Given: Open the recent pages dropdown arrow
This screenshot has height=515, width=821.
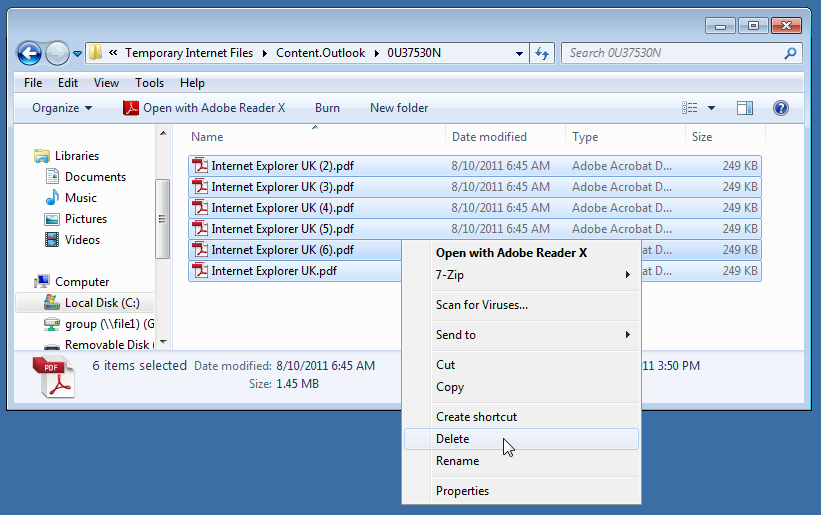Looking at the screenshot, I should pos(77,53).
